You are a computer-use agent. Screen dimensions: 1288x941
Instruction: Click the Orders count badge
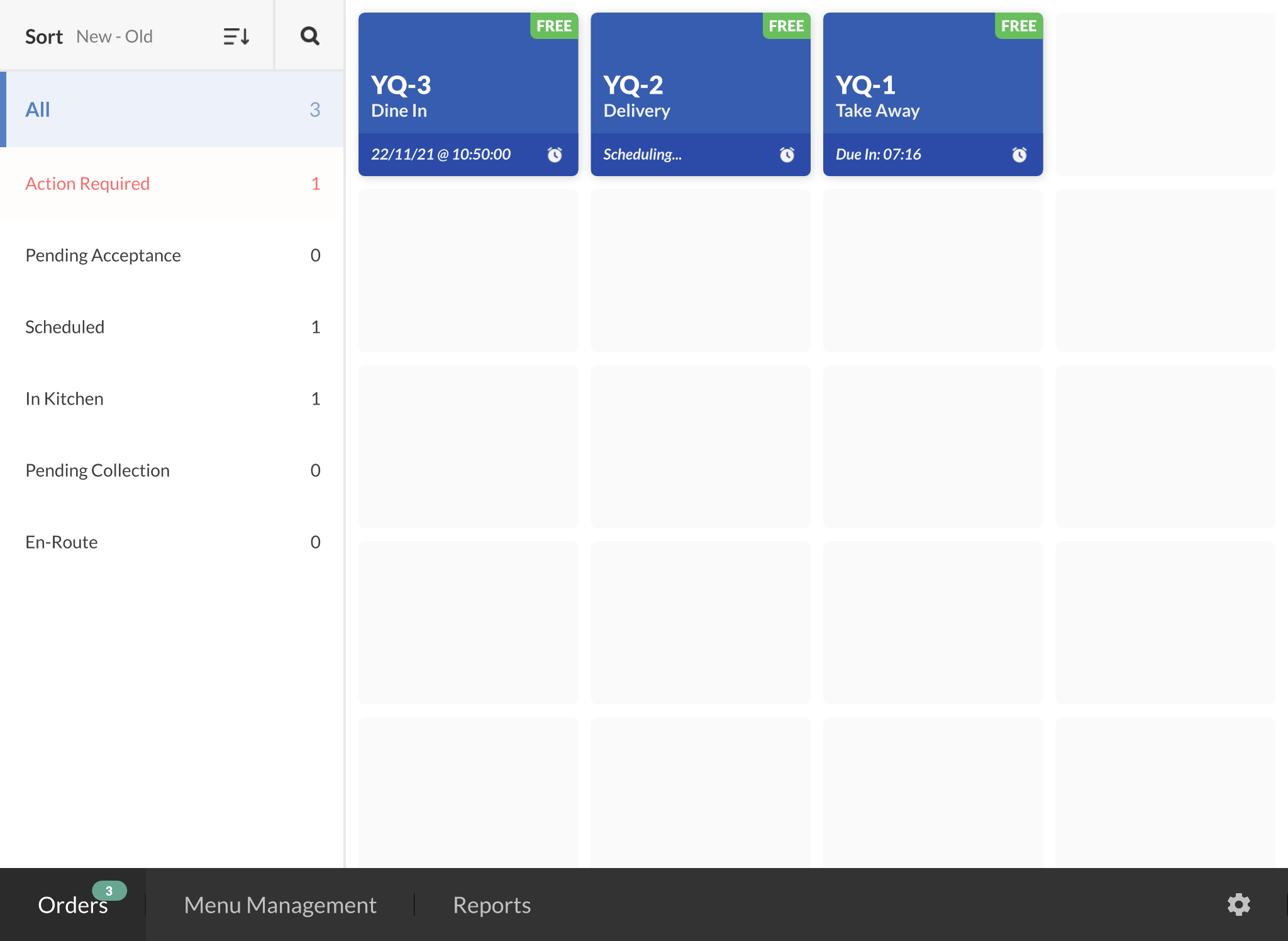pos(109,891)
